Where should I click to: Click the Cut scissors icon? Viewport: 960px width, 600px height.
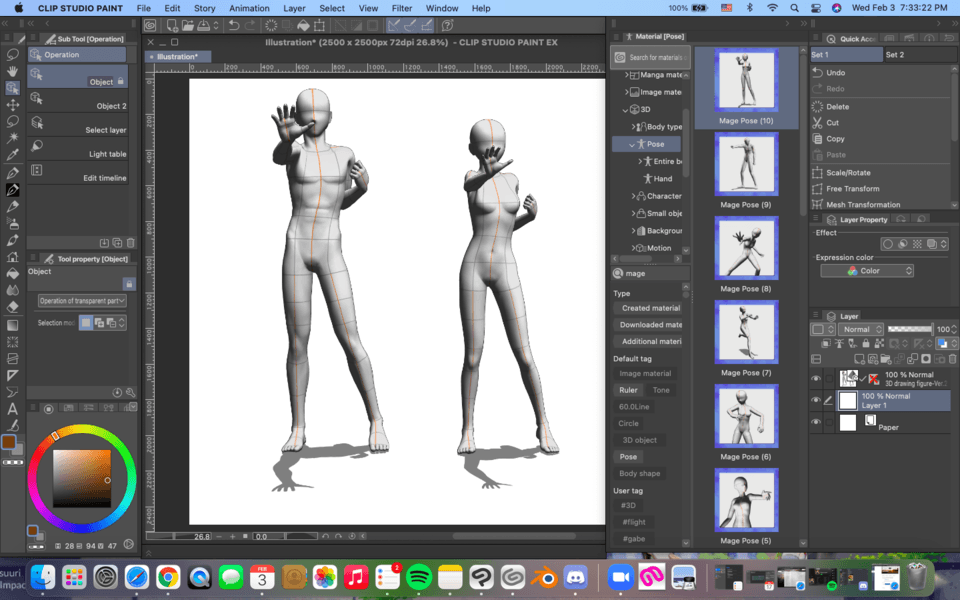tap(818, 123)
